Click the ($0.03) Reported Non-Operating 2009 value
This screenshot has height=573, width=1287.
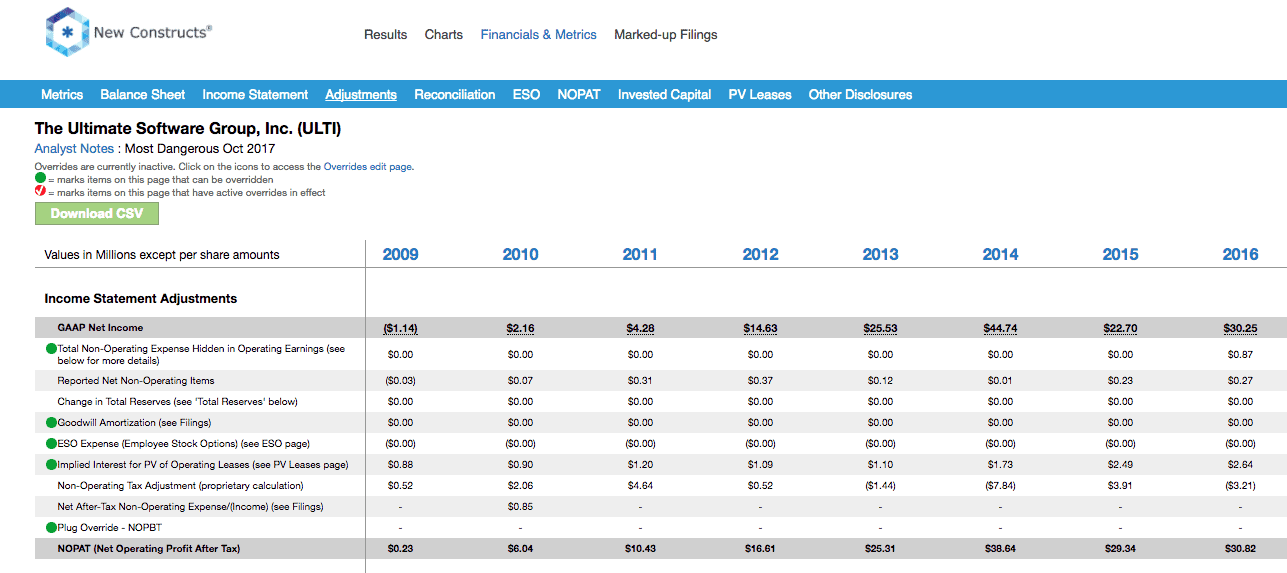pyautogui.click(x=400, y=380)
